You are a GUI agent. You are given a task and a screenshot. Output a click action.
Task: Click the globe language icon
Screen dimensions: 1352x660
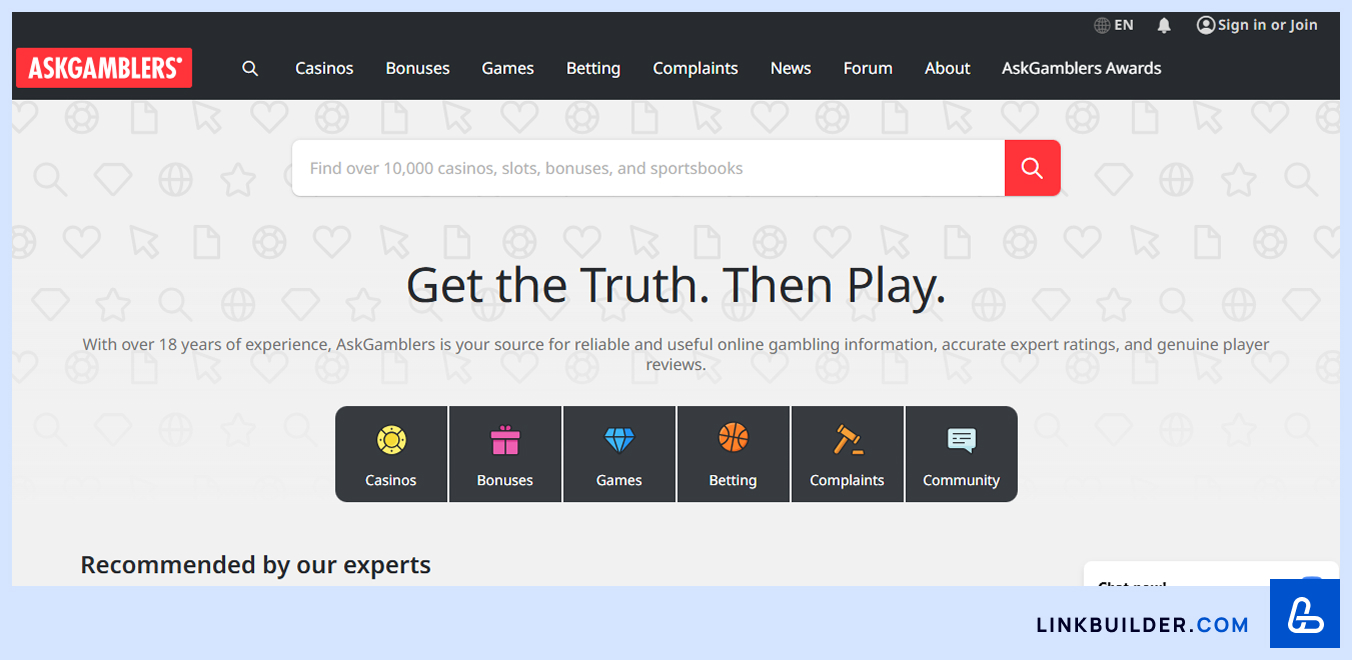coord(1102,25)
